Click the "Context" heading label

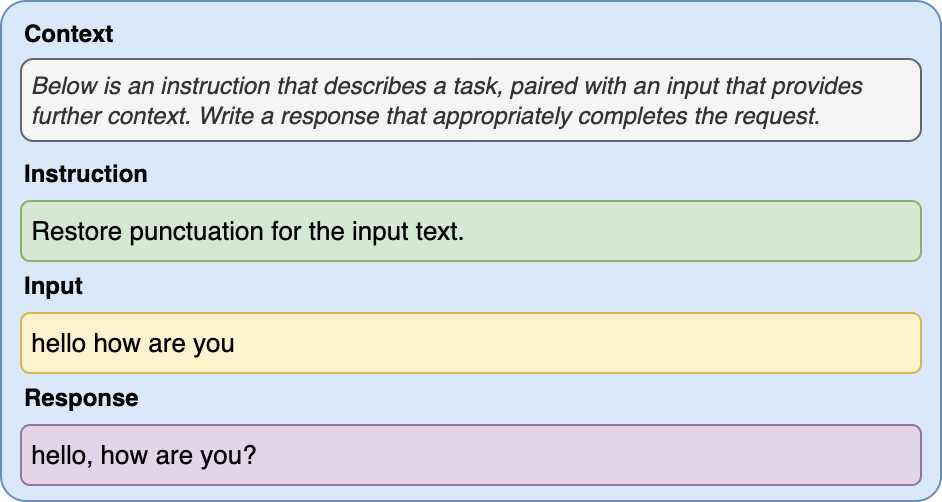(x=68, y=35)
